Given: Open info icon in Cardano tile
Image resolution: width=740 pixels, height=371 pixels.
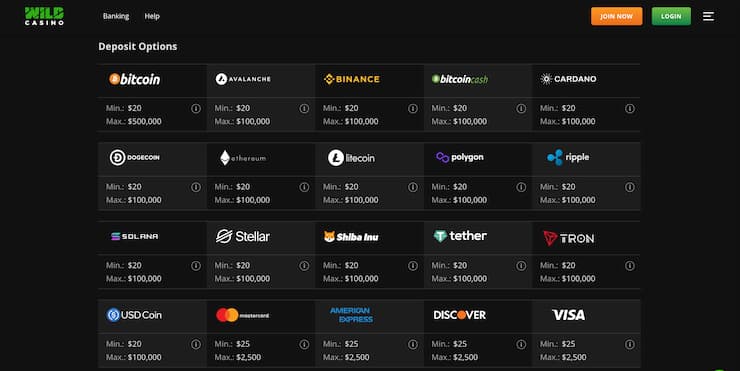Looking at the screenshot, I should pos(630,109).
